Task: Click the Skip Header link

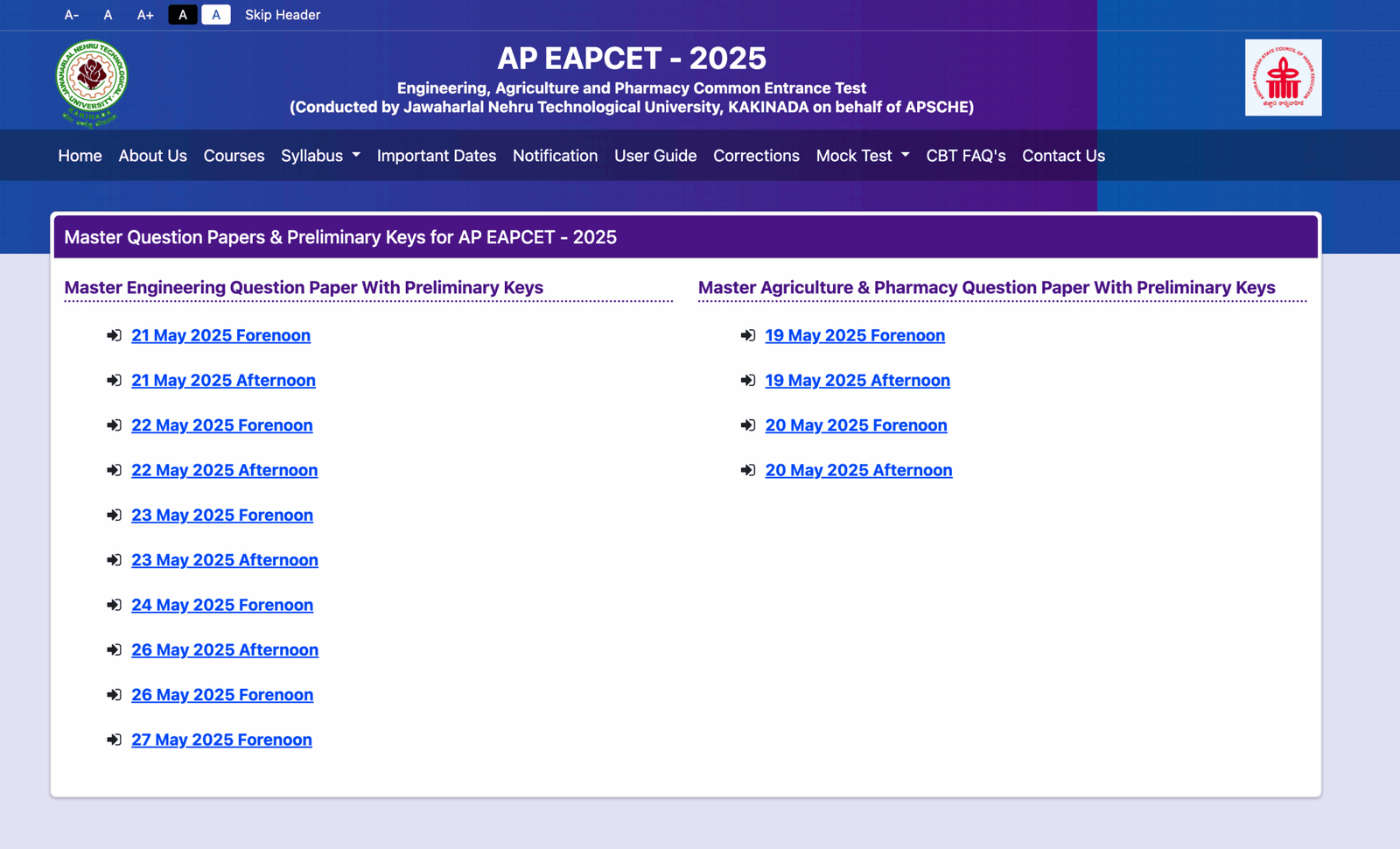Action: click(x=283, y=15)
